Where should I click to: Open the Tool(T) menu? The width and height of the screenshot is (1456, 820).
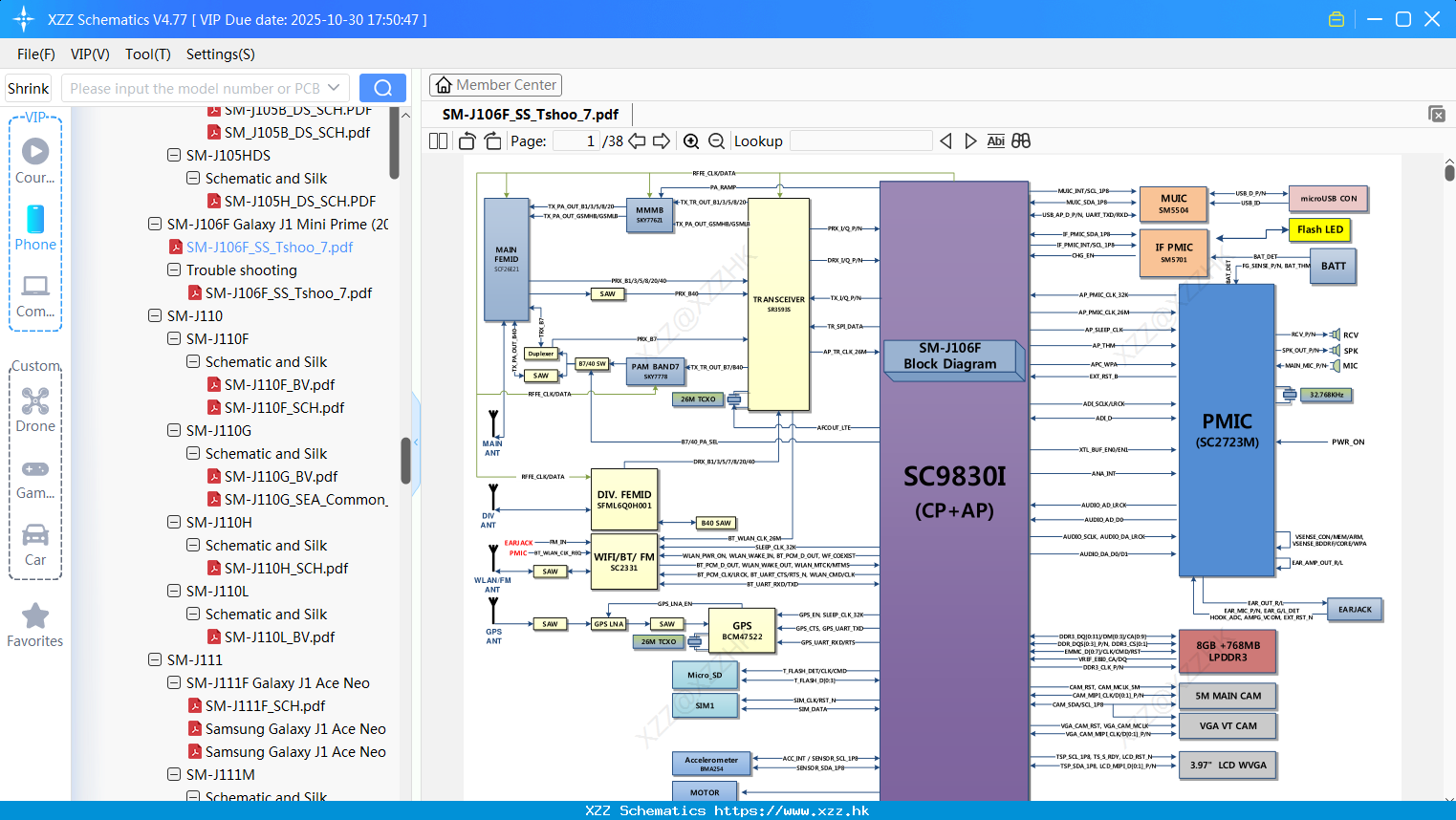pos(148,54)
